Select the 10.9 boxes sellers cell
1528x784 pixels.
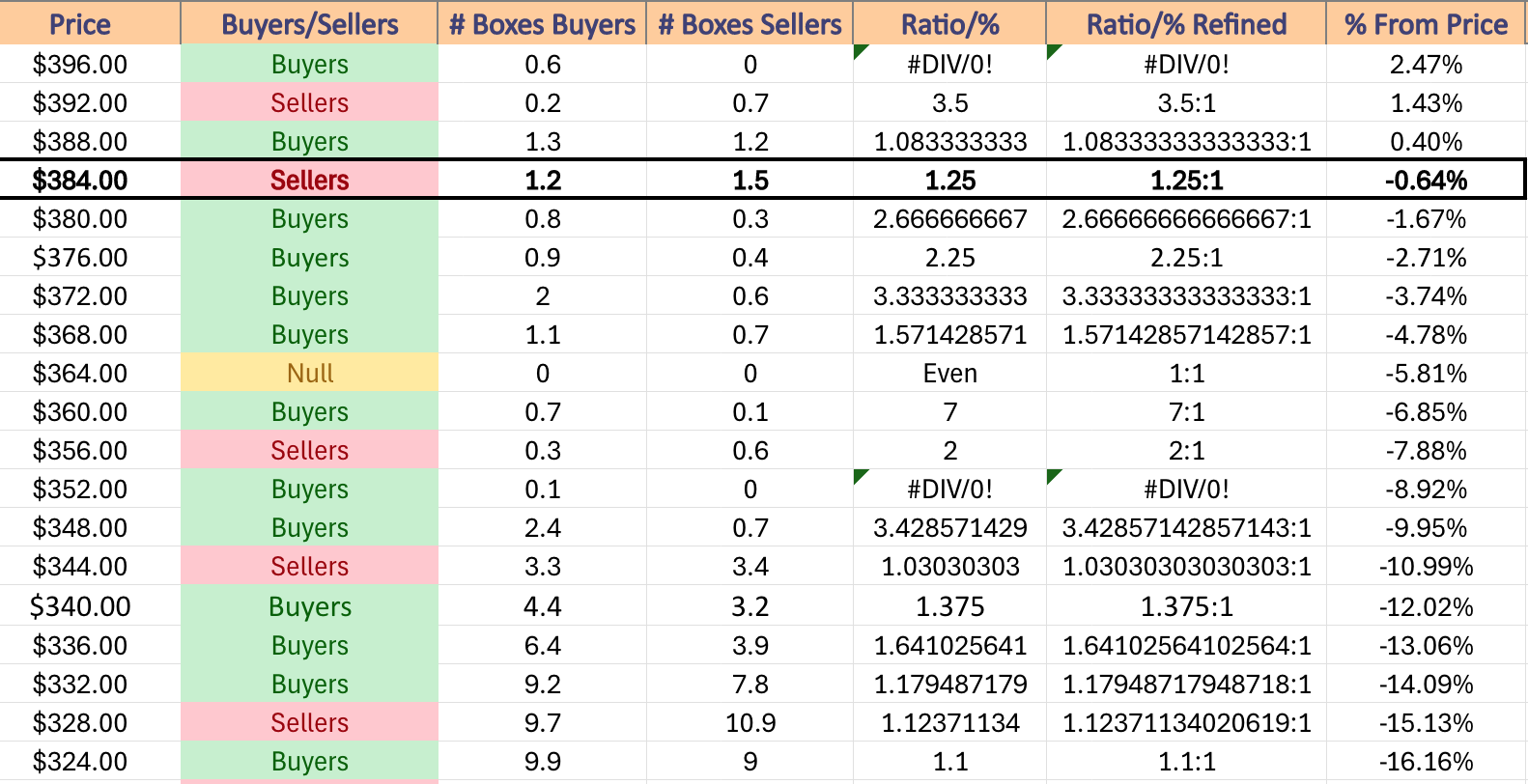click(x=750, y=723)
